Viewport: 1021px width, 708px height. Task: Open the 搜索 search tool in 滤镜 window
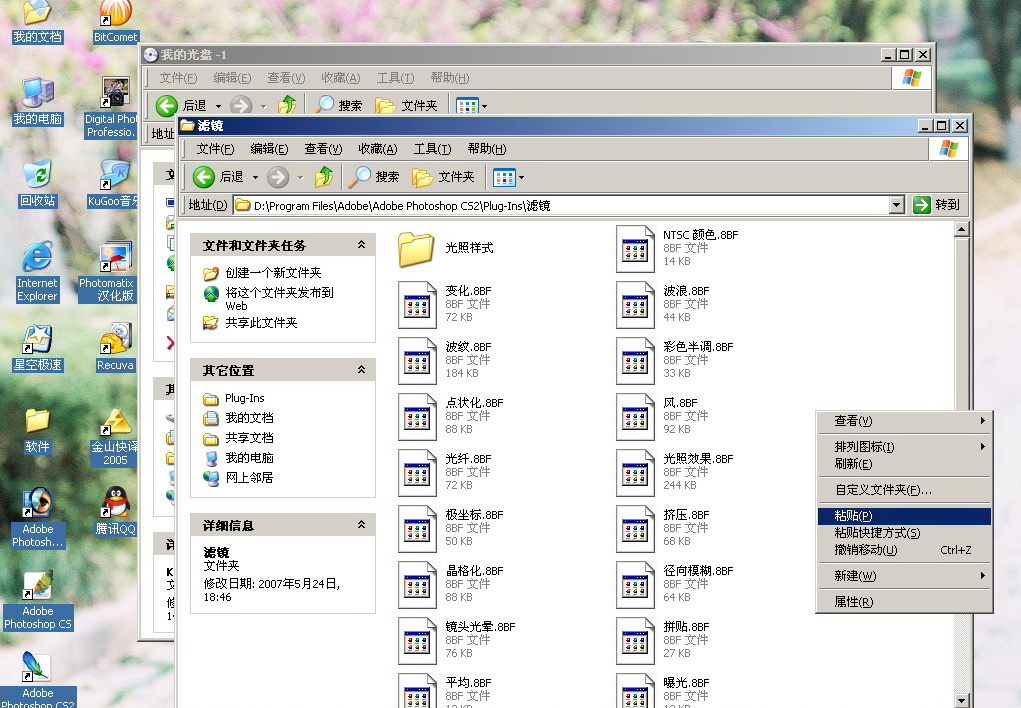click(374, 177)
